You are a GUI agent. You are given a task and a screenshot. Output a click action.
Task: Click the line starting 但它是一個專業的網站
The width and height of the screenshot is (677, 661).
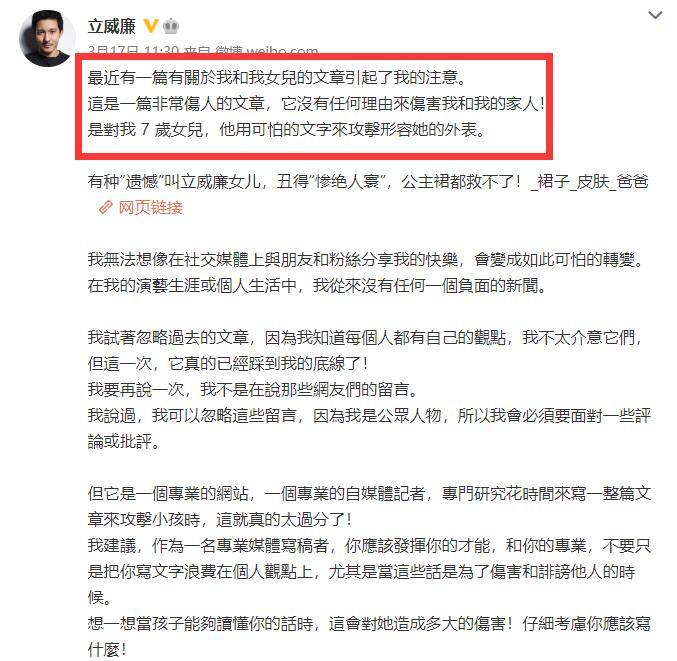[x=369, y=493]
